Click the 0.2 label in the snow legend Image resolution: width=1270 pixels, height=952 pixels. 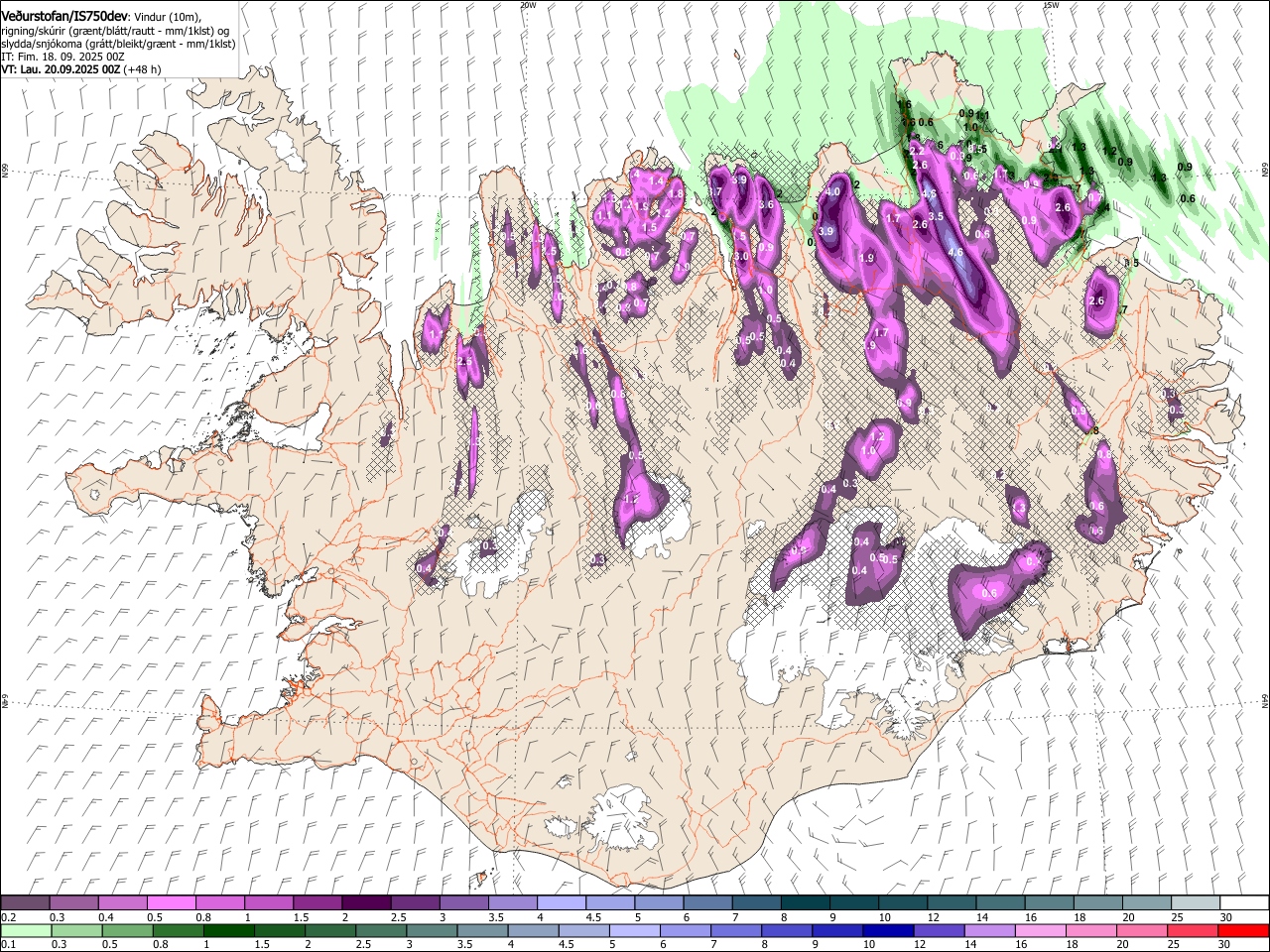point(7,917)
